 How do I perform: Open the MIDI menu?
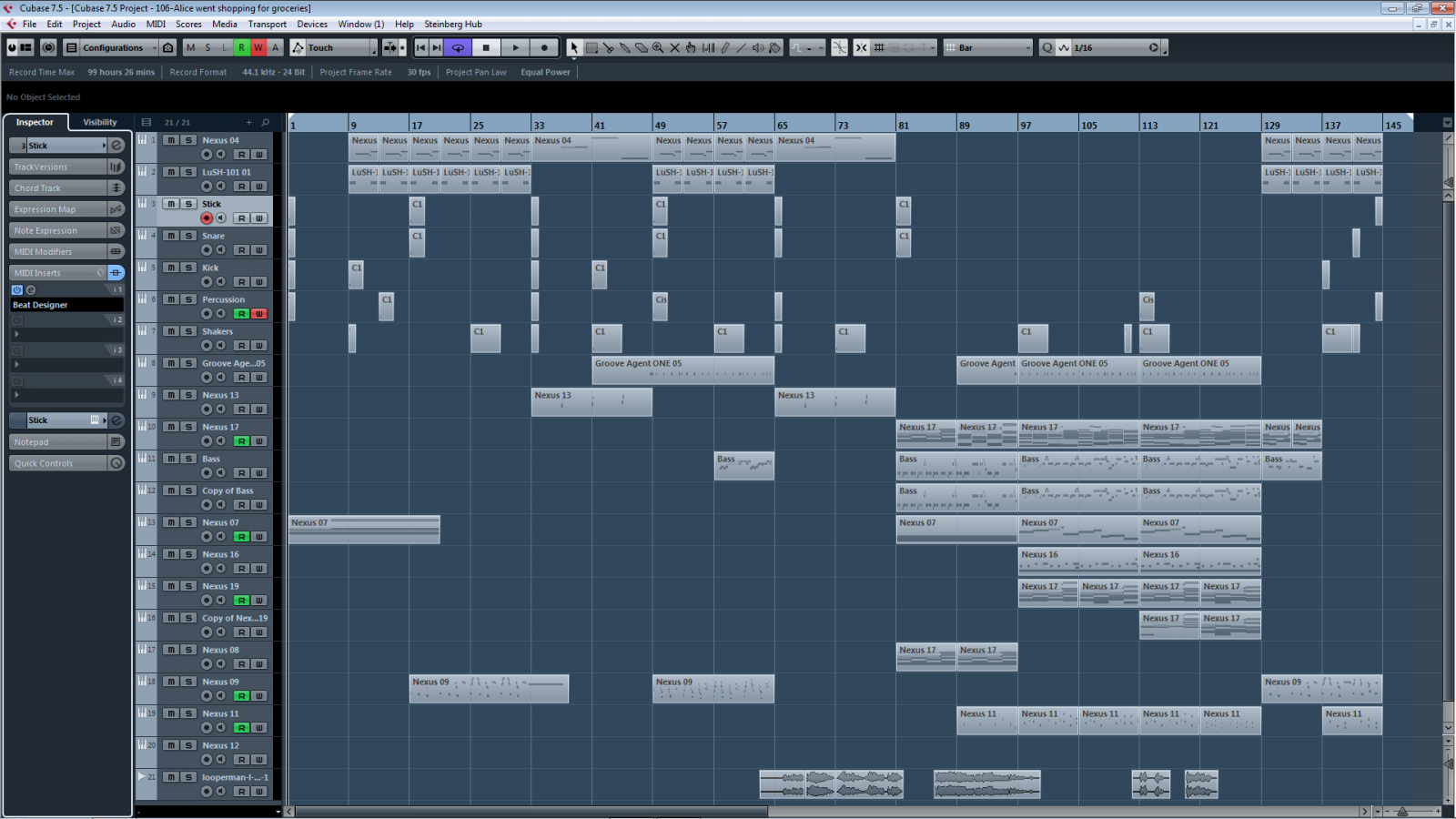(156, 24)
